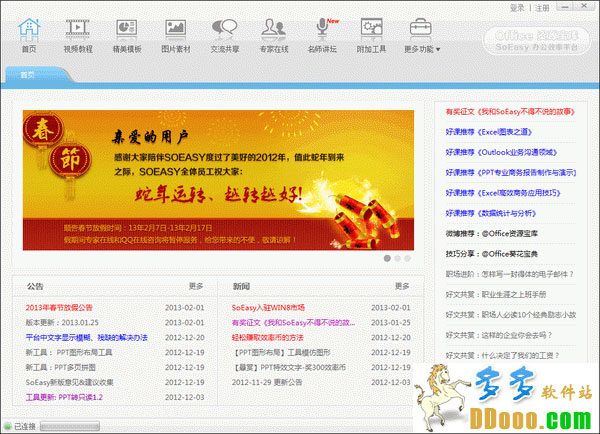The height and width of the screenshot is (434, 600).
Task: Open 【PPT图形布局】工具模仿图形 news item
Action: (281, 352)
